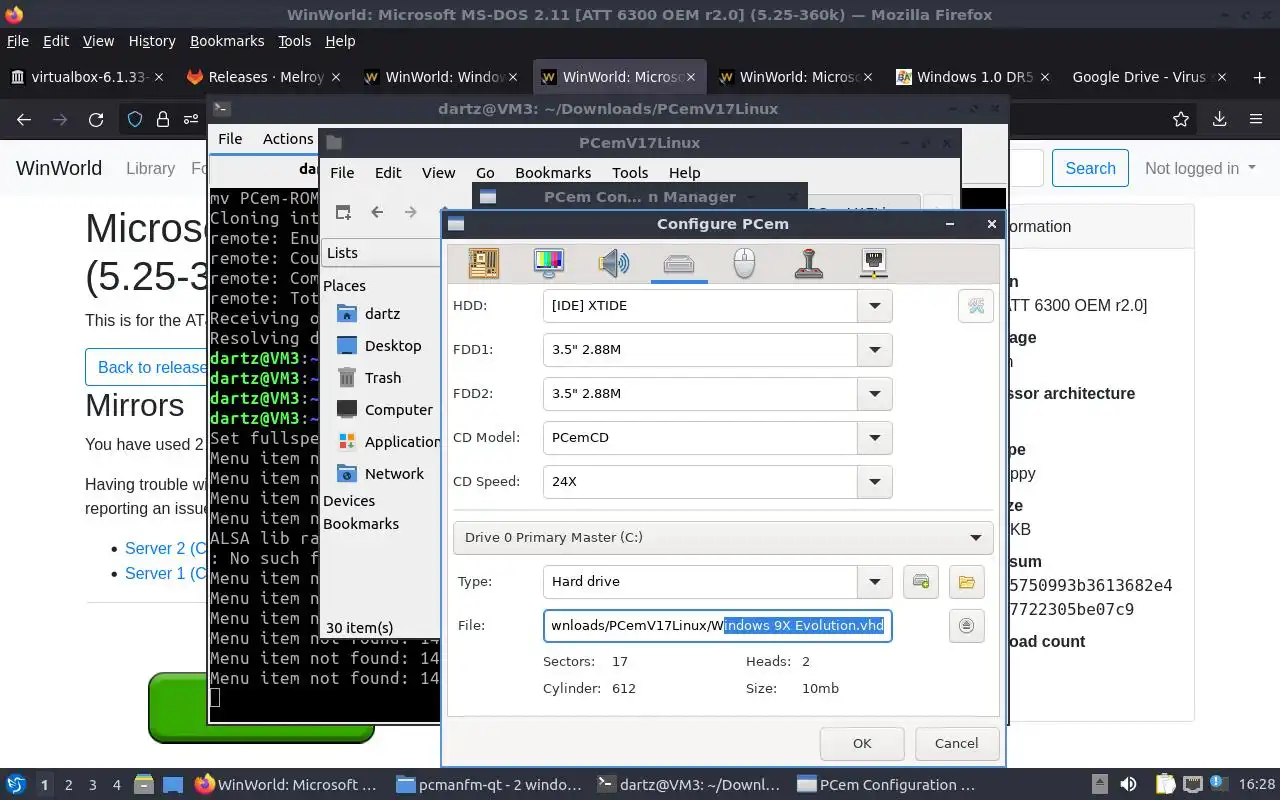The width and height of the screenshot is (1280, 800).
Task: Click the new hard drive image icon
Action: pos(921,582)
